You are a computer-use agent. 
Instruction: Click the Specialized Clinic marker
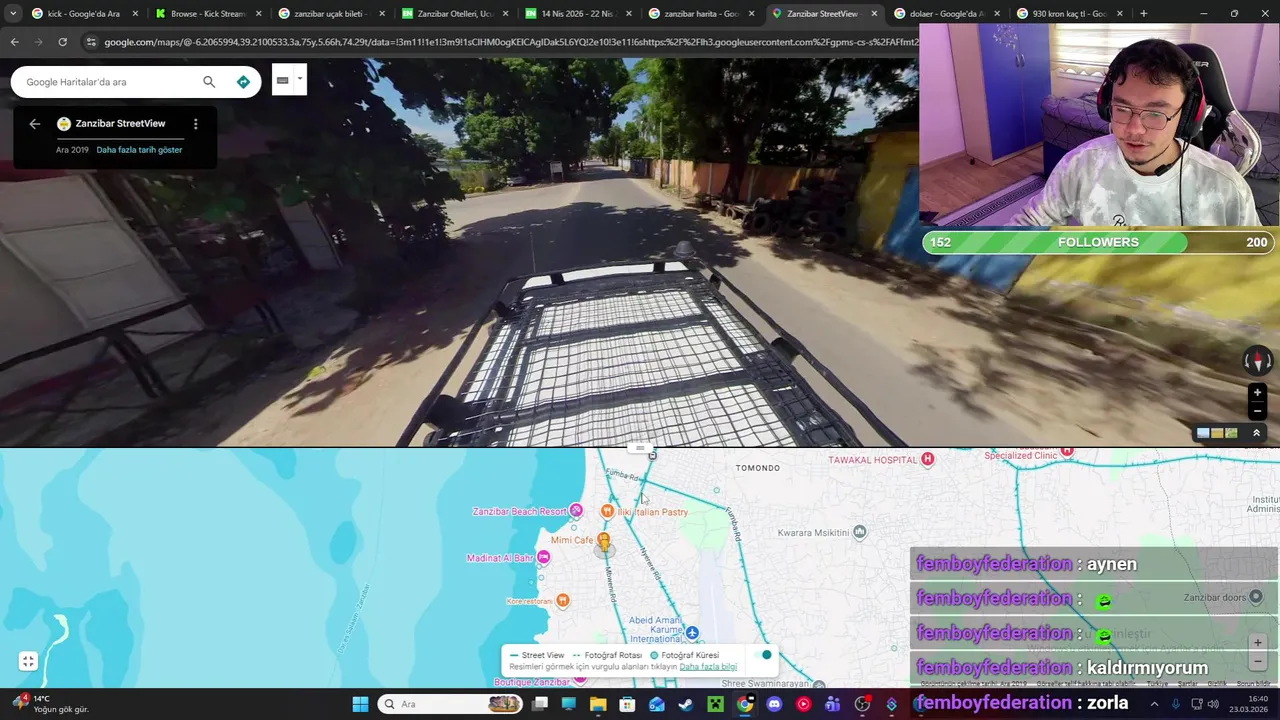pos(1068,451)
